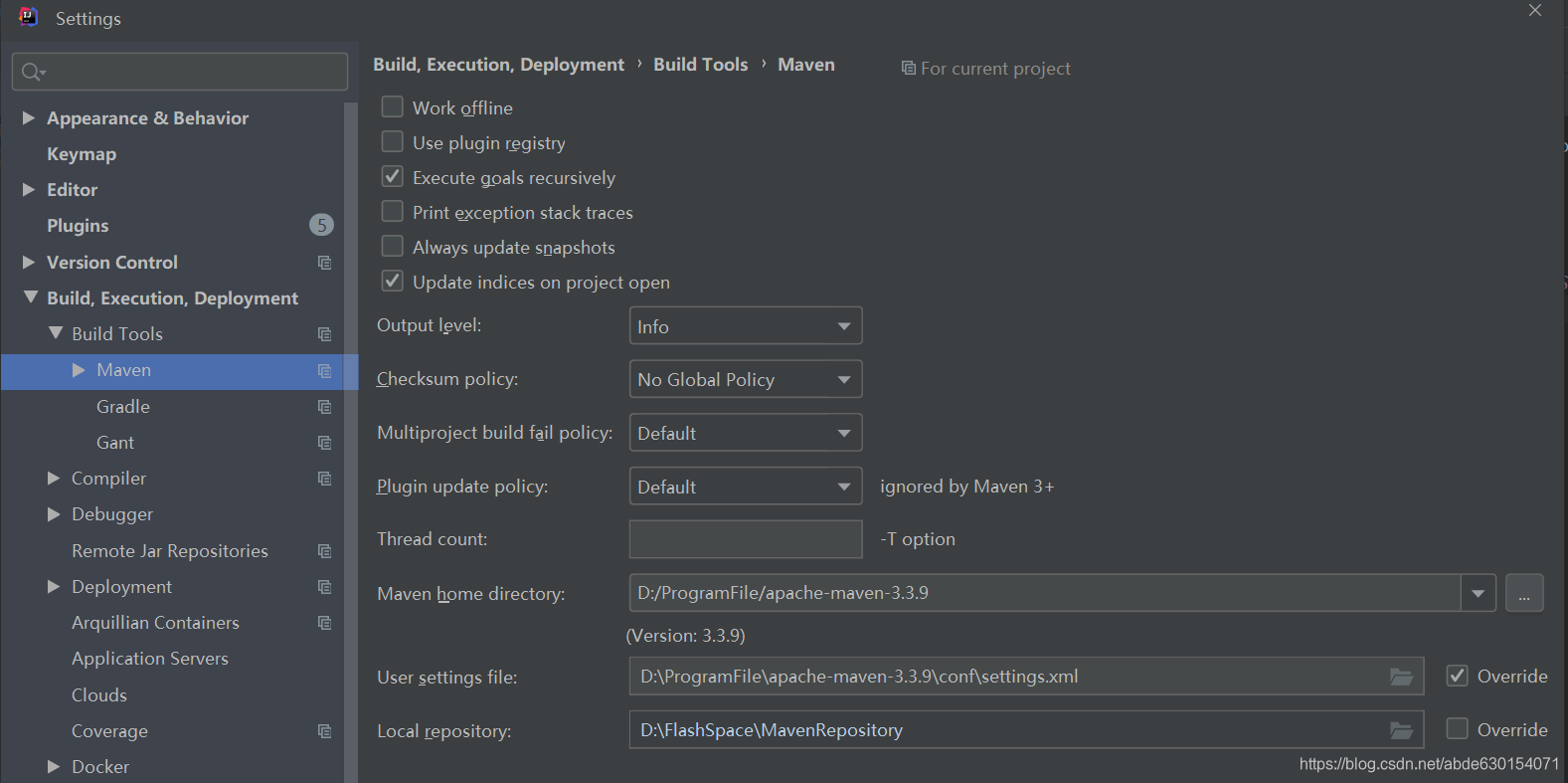Open Maven home directory dropdown arrow
The image size is (1568, 783).
tap(1478, 593)
